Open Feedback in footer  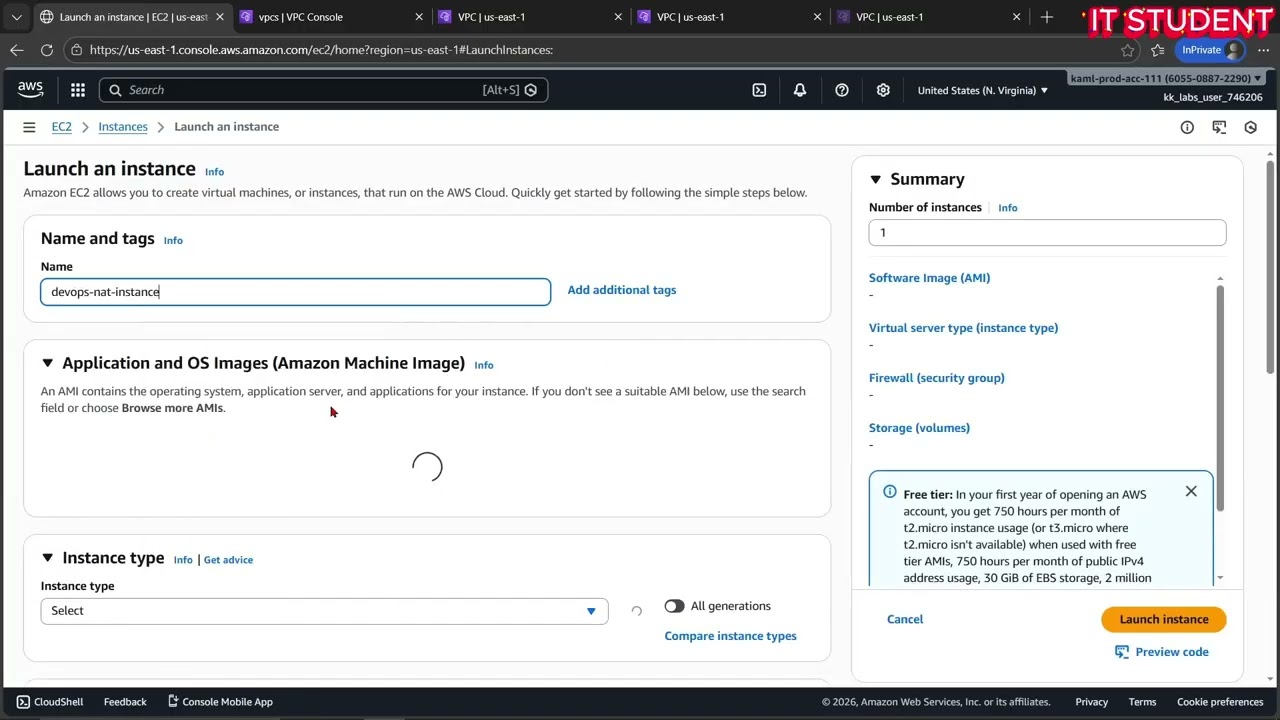pos(125,702)
